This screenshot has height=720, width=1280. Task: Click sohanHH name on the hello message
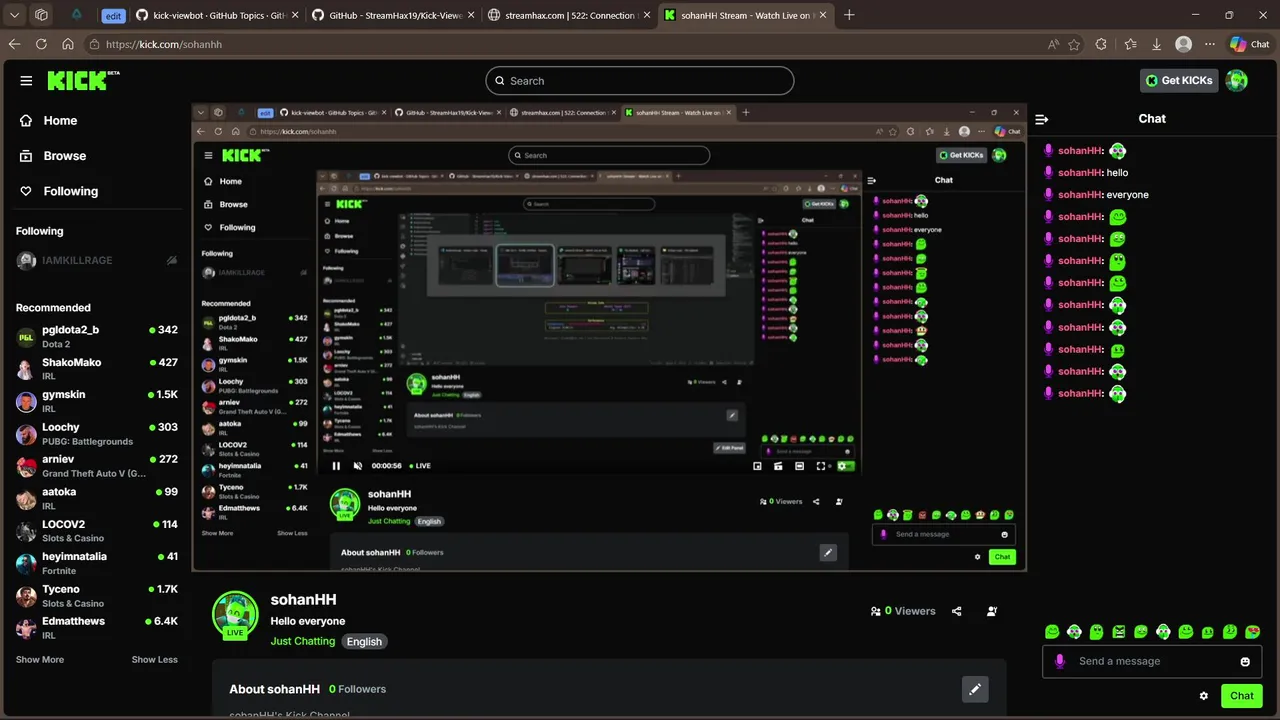[x=1080, y=173]
